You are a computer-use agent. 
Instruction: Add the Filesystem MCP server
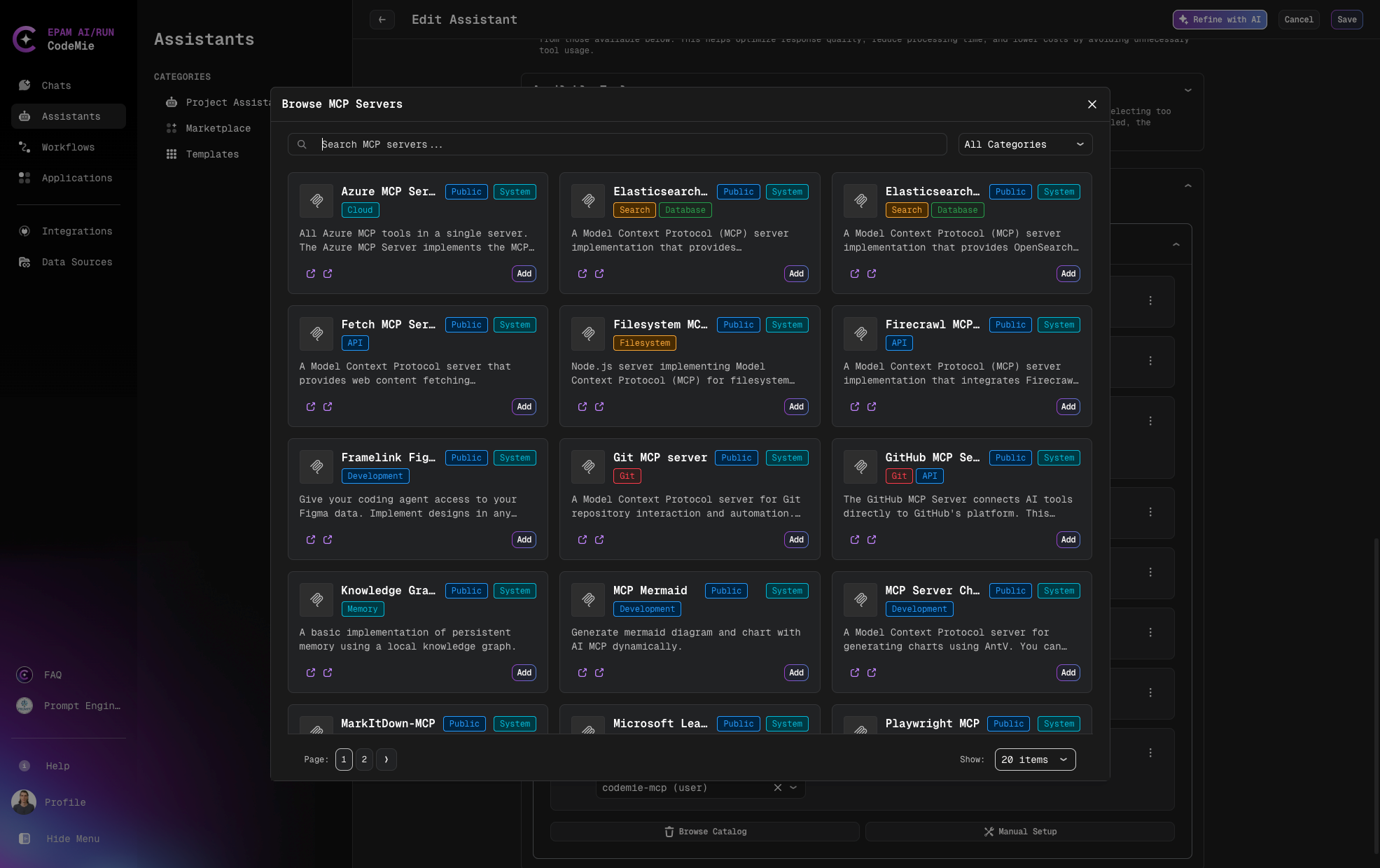(x=796, y=407)
